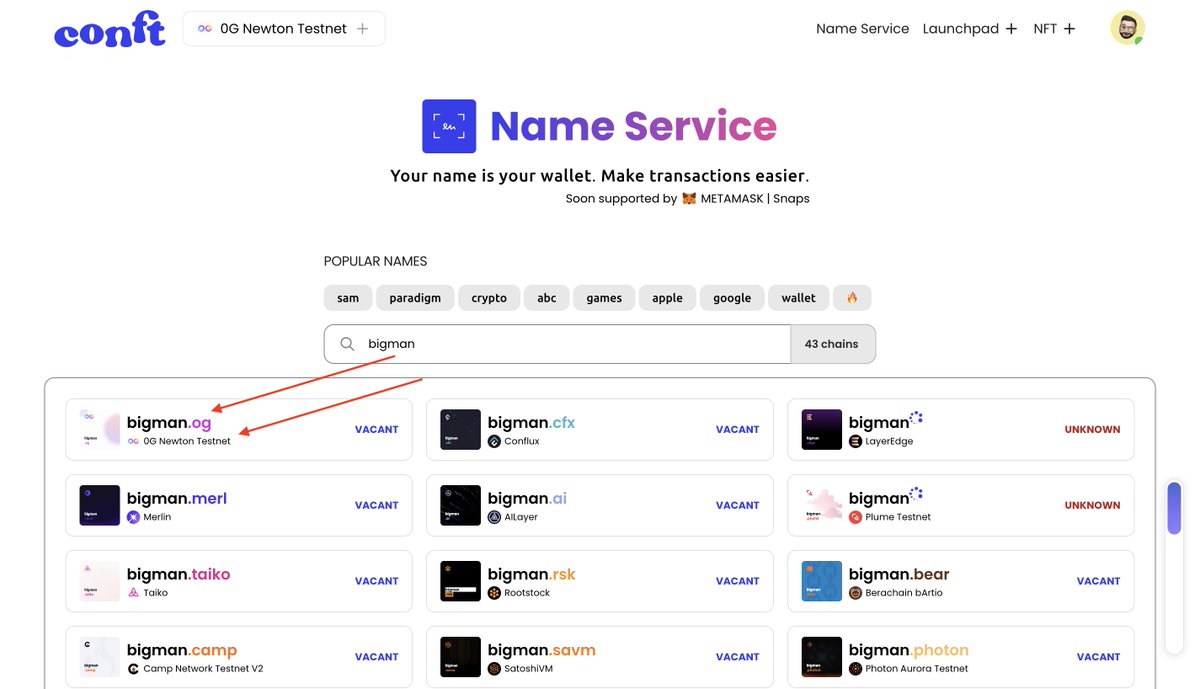
Task: Click the search magnifier icon
Action: coord(348,344)
